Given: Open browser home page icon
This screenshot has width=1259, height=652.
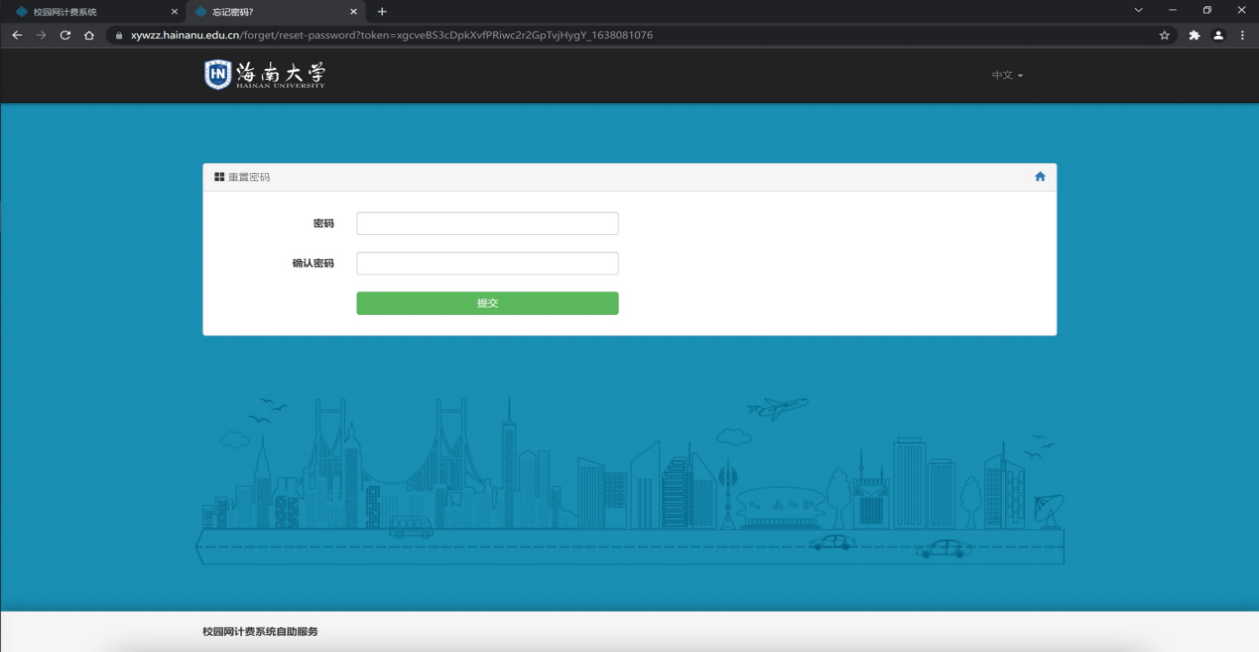Looking at the screenshot, I should 89,35.
